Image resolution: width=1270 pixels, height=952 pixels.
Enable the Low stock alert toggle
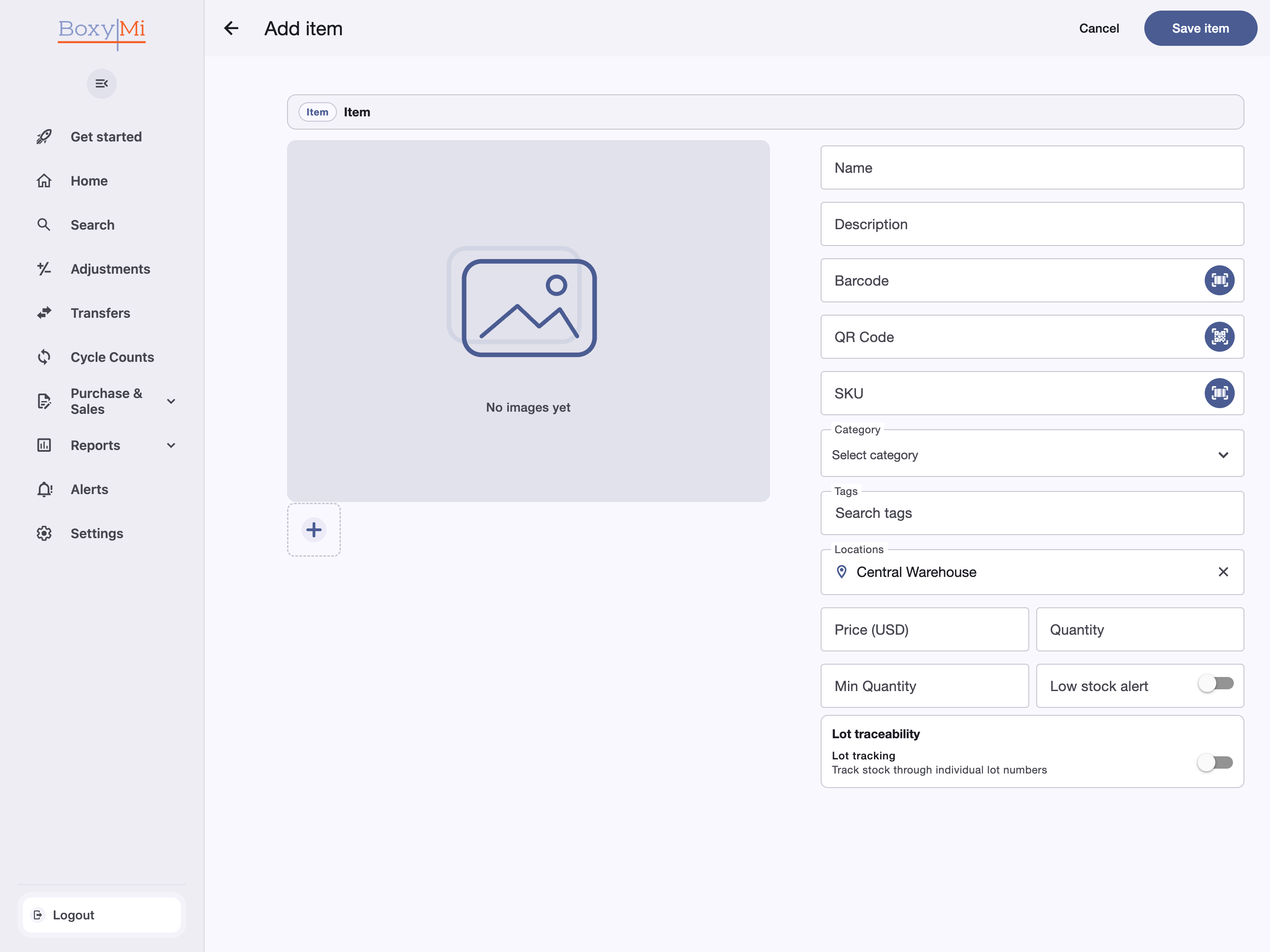1216,684
